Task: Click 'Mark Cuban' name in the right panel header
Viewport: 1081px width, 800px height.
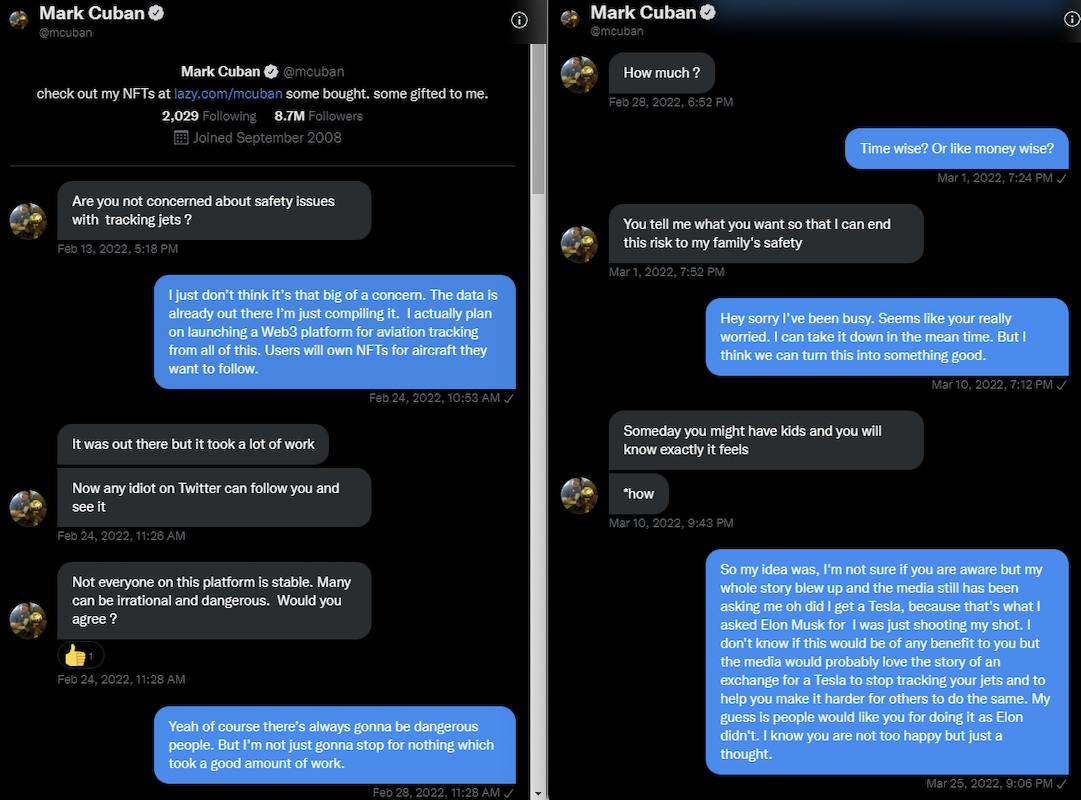Action: pyautogui.click(x=643, y=12)
